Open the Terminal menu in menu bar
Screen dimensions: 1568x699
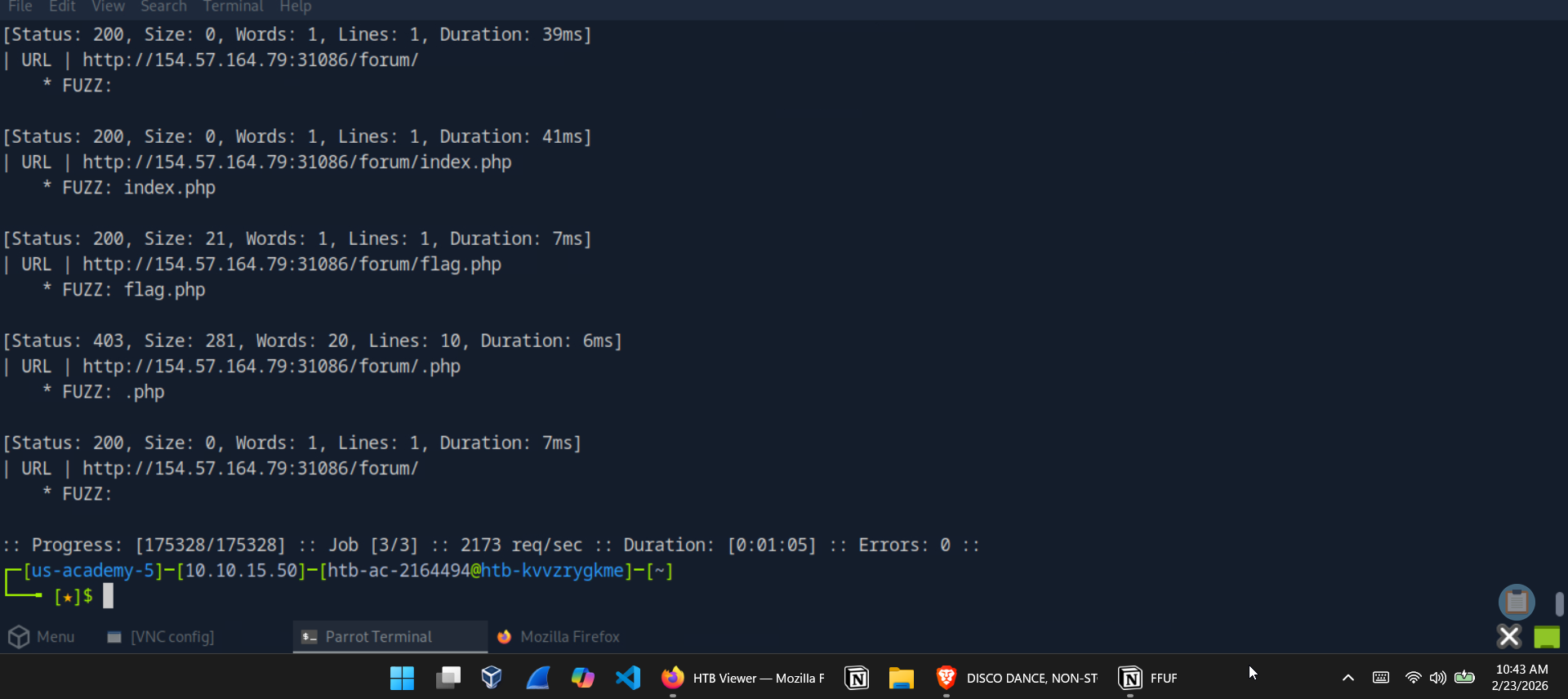coord(233,7)
